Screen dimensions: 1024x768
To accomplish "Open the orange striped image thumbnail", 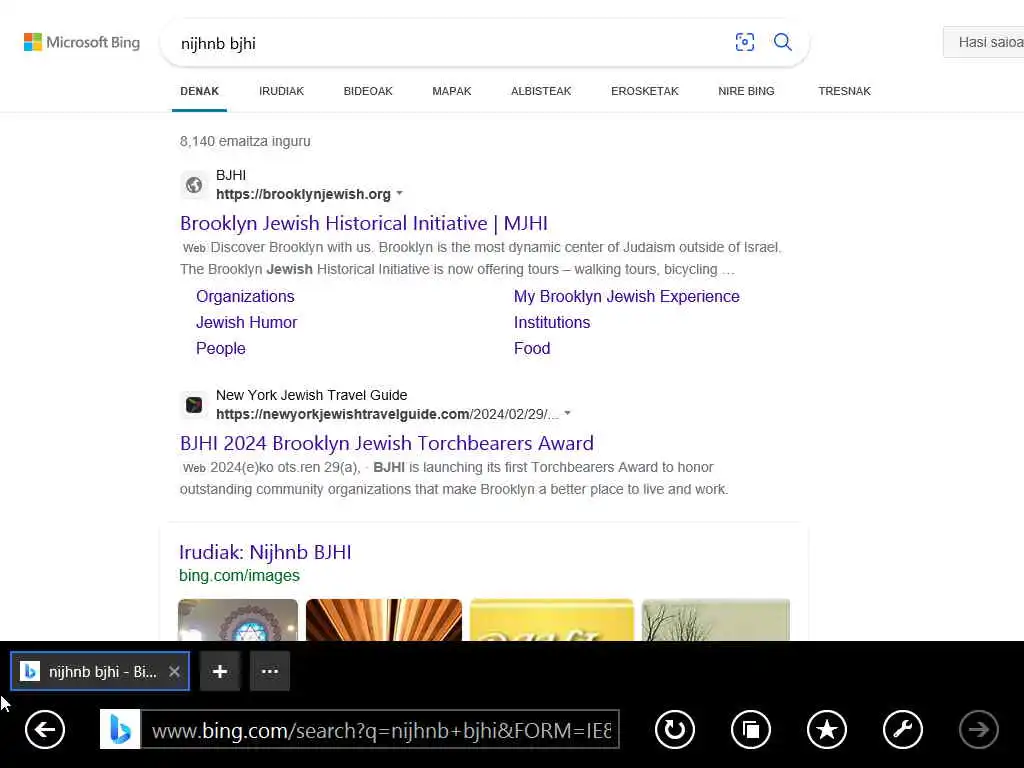I will tap(384, 620).
